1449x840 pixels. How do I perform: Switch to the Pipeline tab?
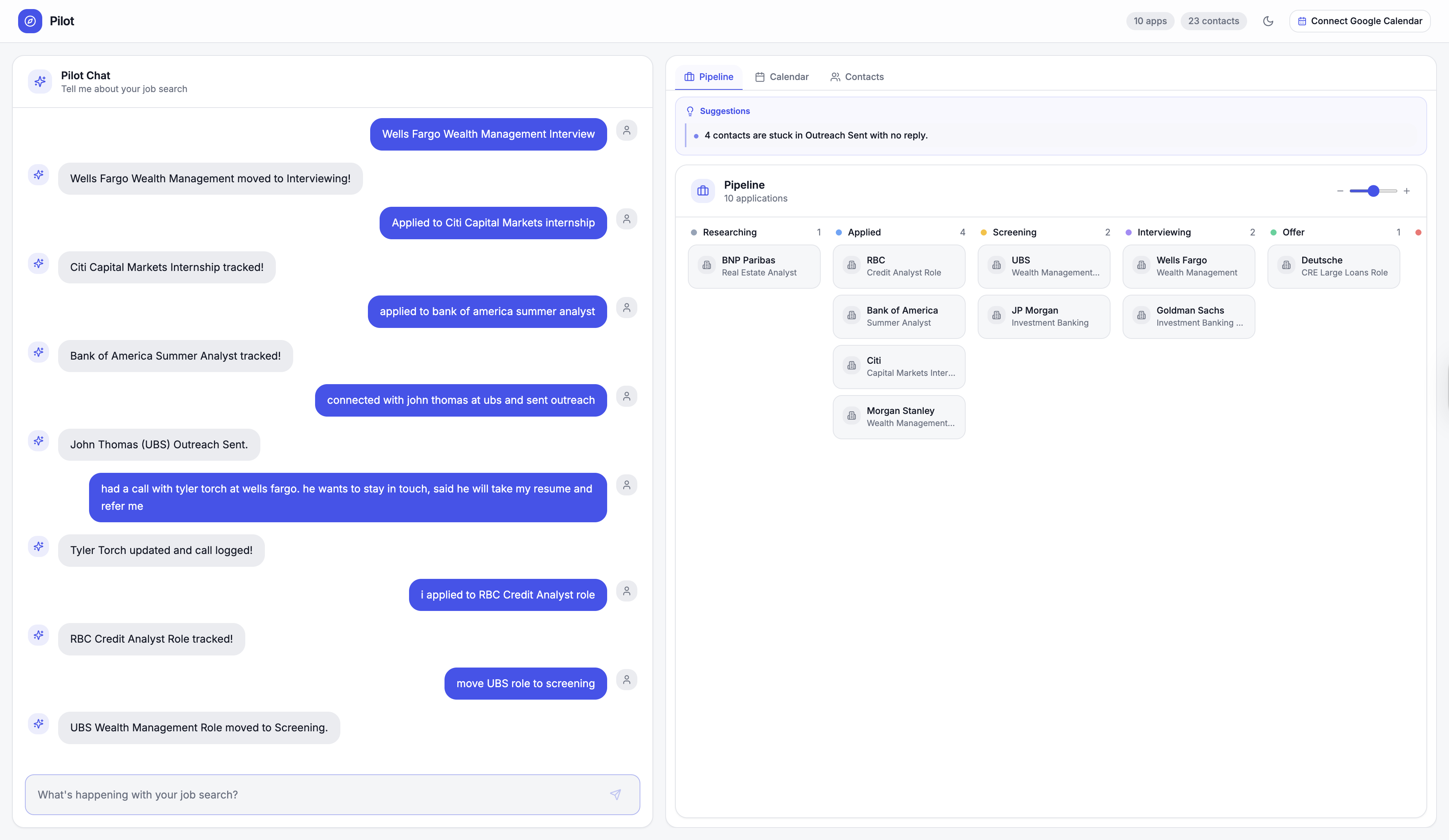tap(708, 77)
